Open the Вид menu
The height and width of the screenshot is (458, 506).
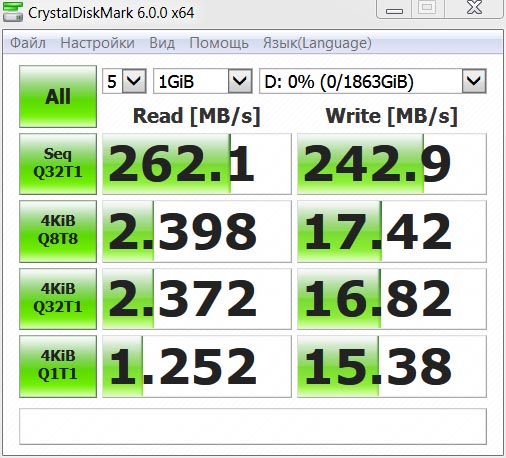(162, 43)
